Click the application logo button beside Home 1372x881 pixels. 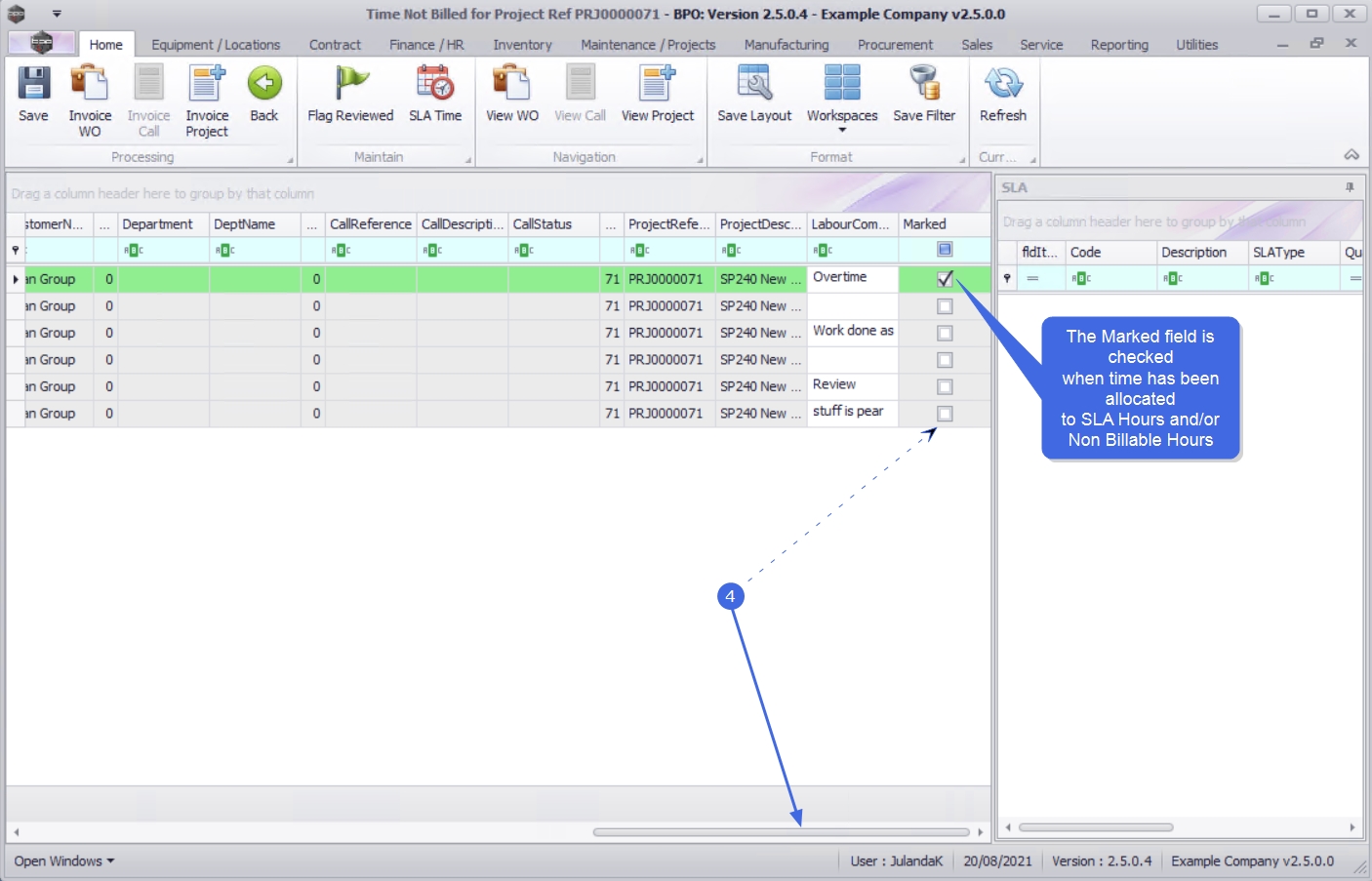pos(41,43)
